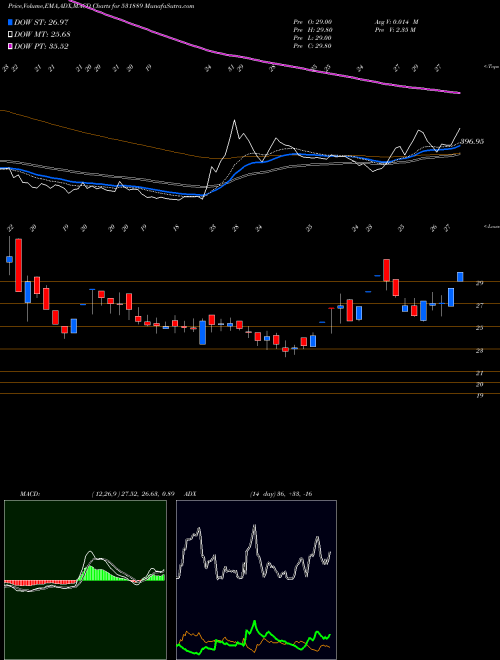Click the 'Pre C: 29.80' close value
Screen dimensions: 500x660
[313, 46]
